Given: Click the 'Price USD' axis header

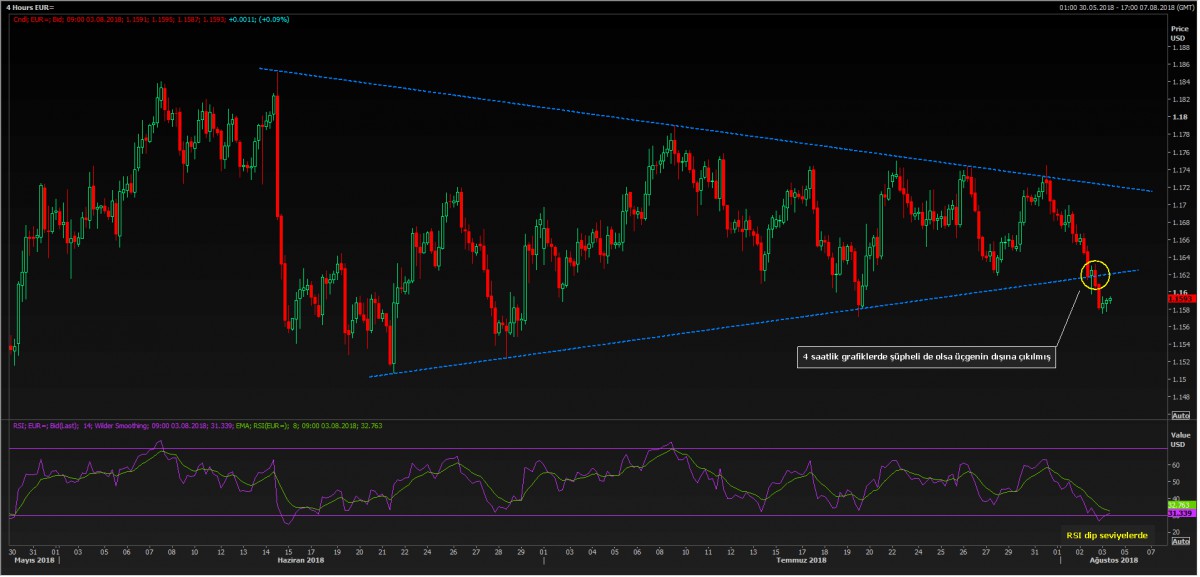Looking at the screenshot, I should [1179, 33].
